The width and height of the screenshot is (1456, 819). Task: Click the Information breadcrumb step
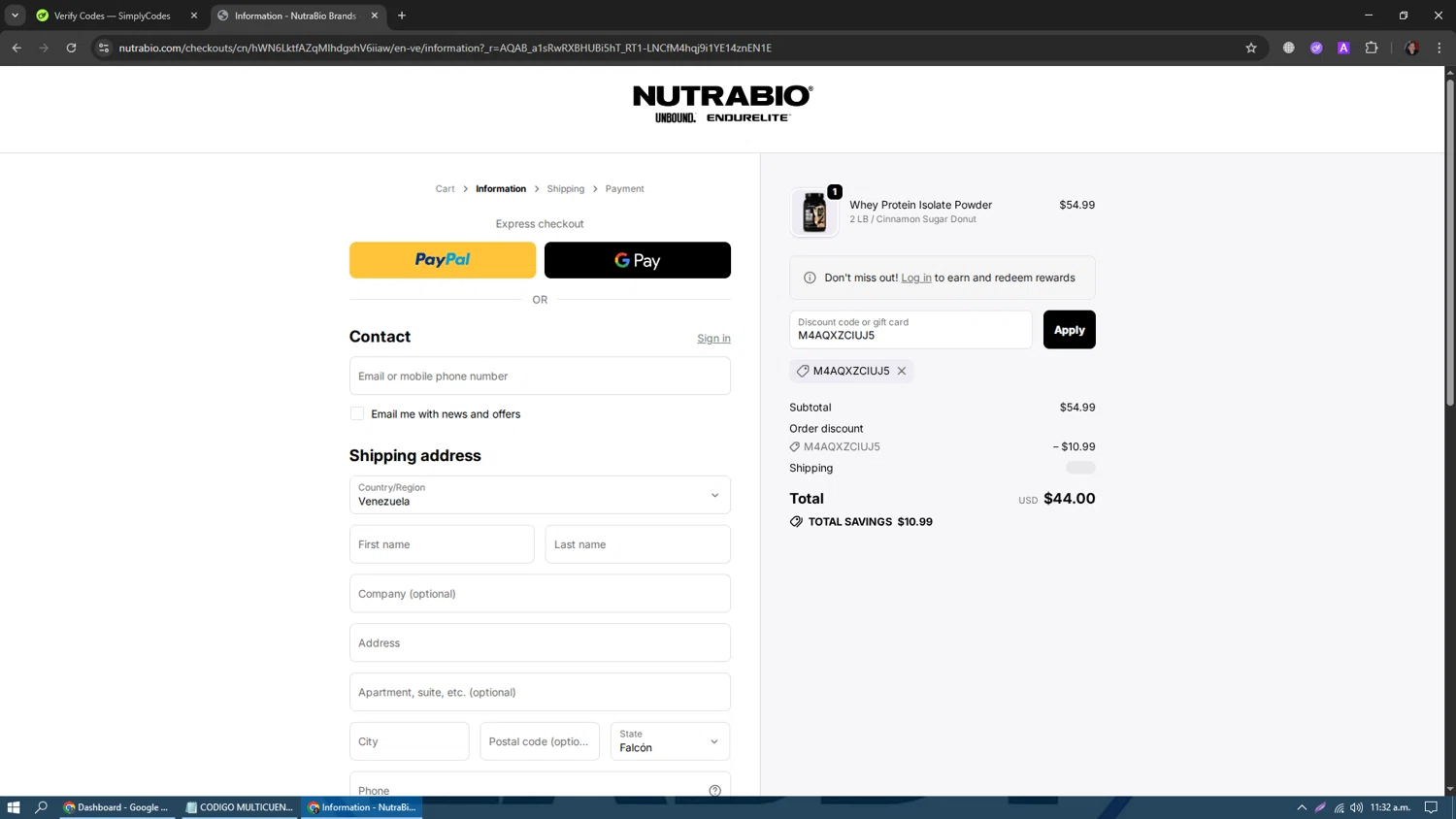click(501, 188)
